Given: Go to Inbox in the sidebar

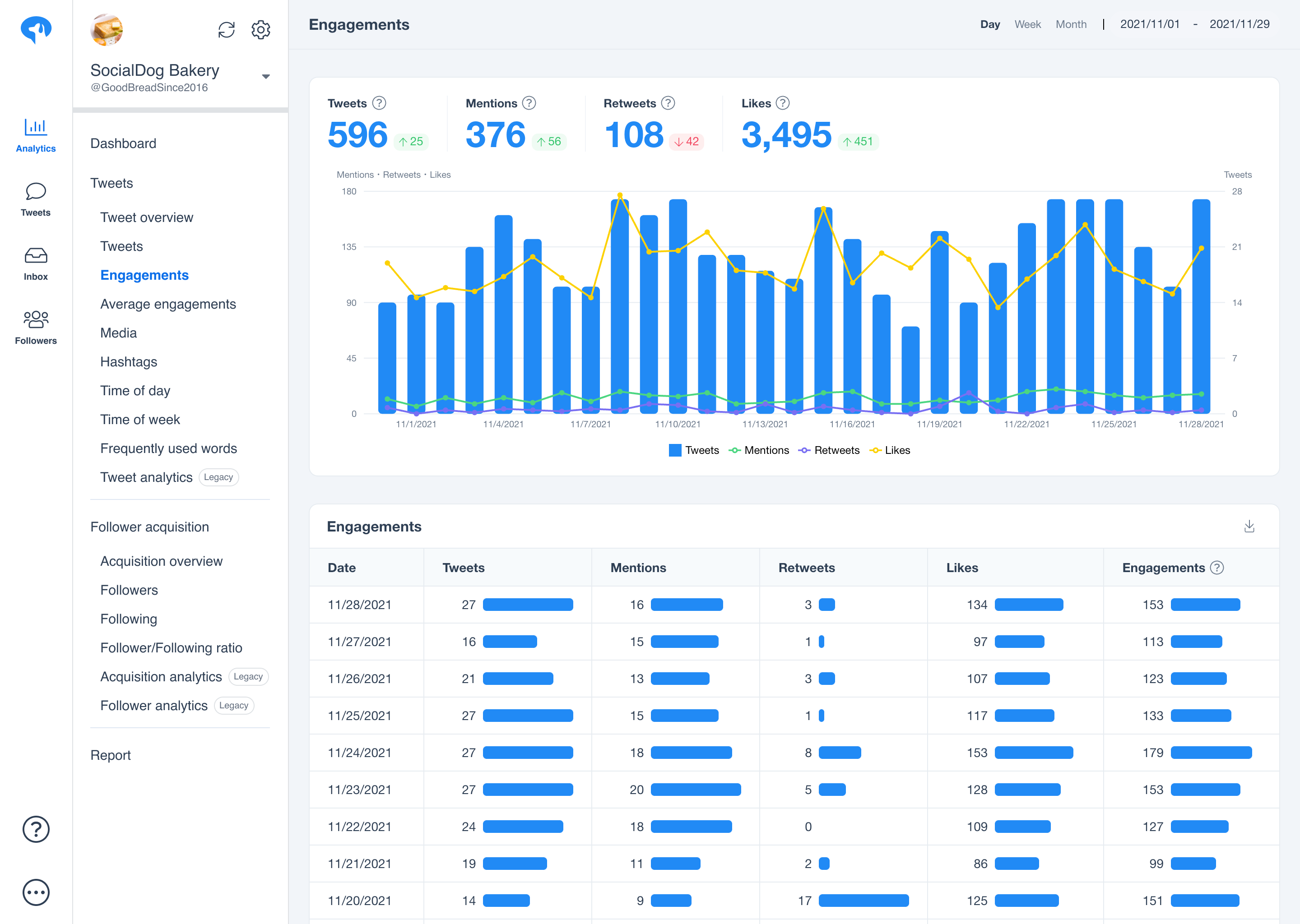Looking at the screenshot, I should (35, 263).
